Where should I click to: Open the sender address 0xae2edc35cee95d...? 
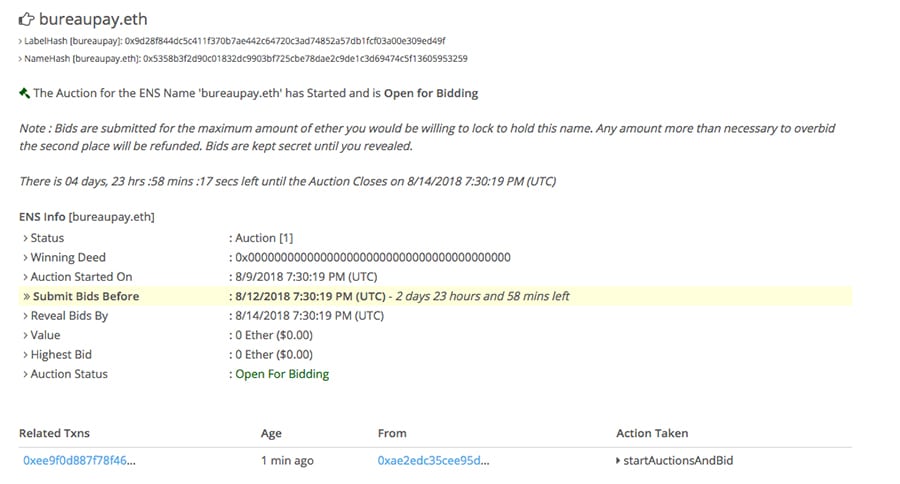pyautogui.click(x=434, y=461)
